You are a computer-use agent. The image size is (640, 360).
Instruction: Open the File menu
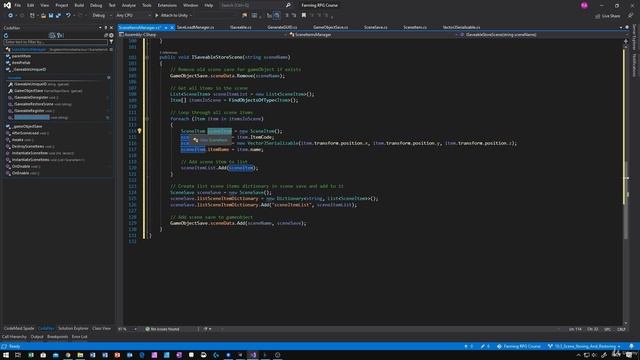point(18,5)
